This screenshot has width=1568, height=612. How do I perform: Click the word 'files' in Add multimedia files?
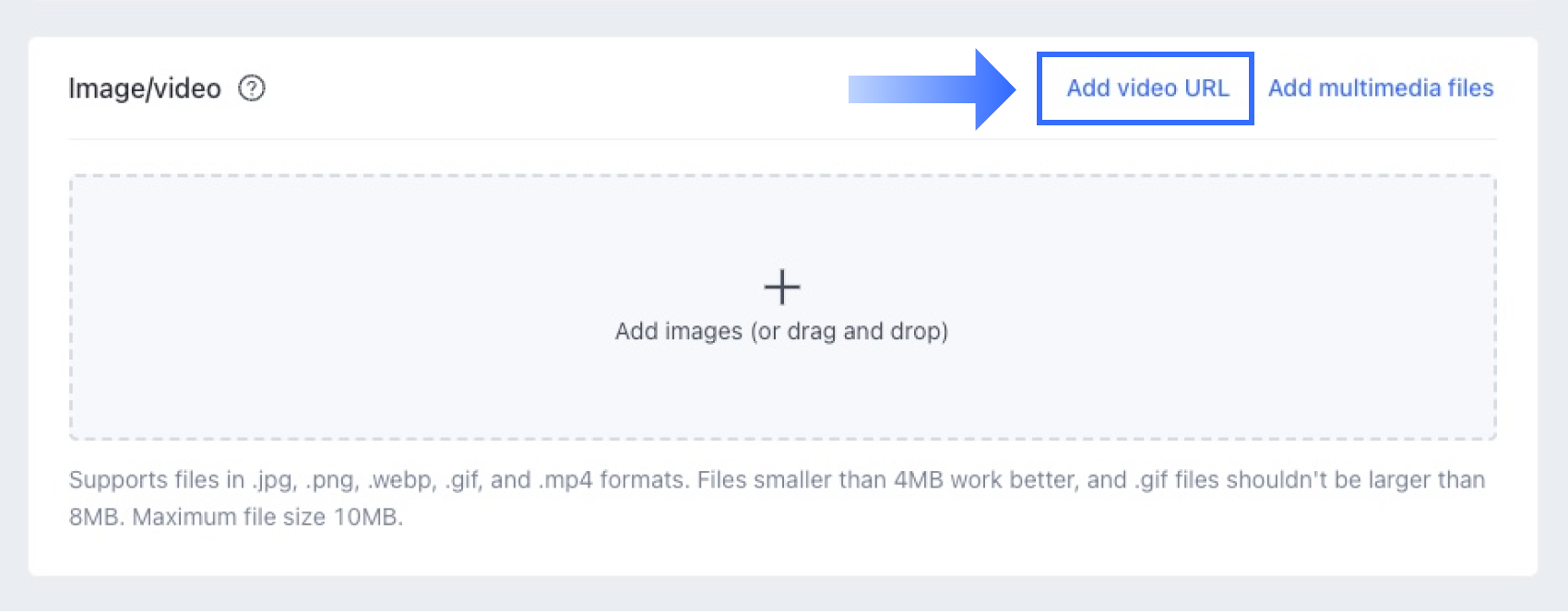1470,88
